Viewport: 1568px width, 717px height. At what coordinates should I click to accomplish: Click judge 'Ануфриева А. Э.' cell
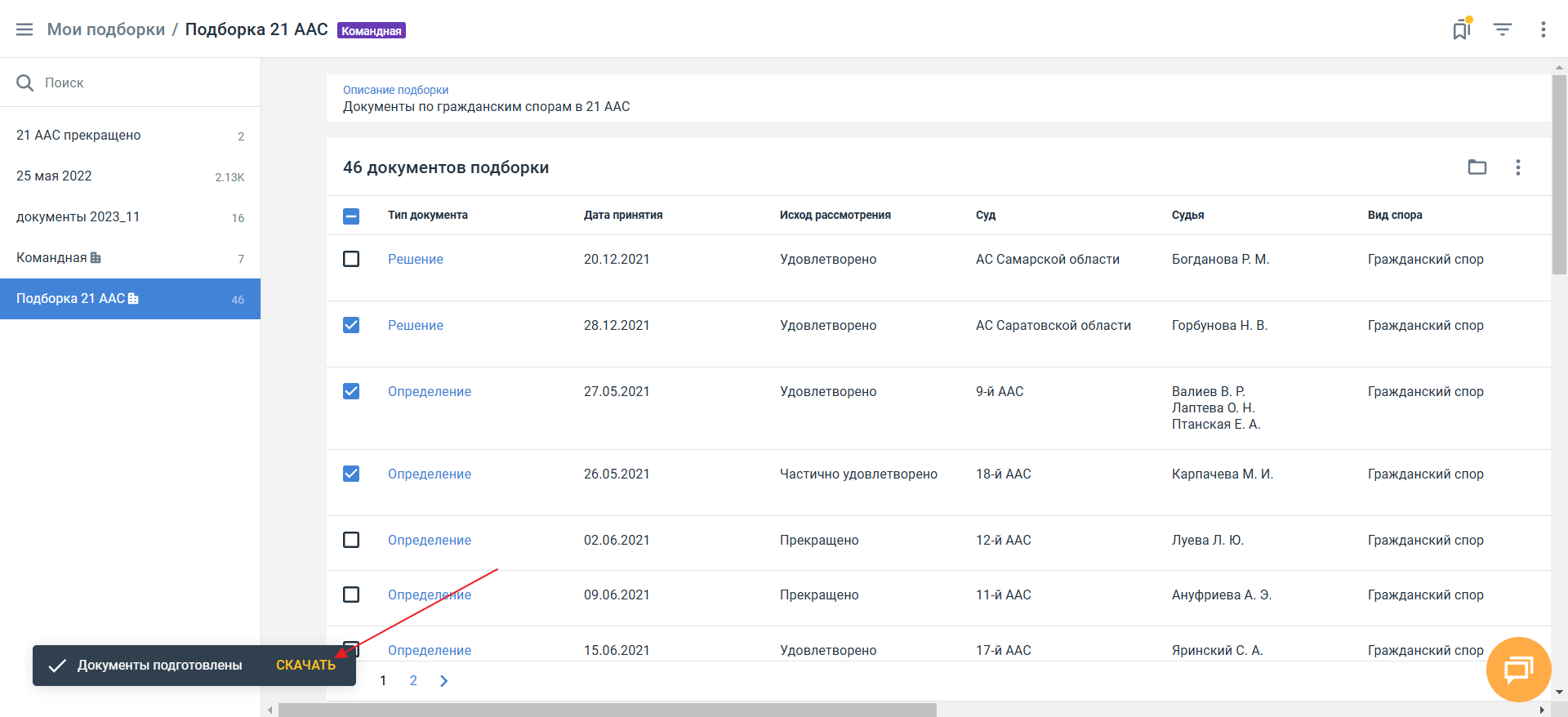click(x=1222, y=595)
